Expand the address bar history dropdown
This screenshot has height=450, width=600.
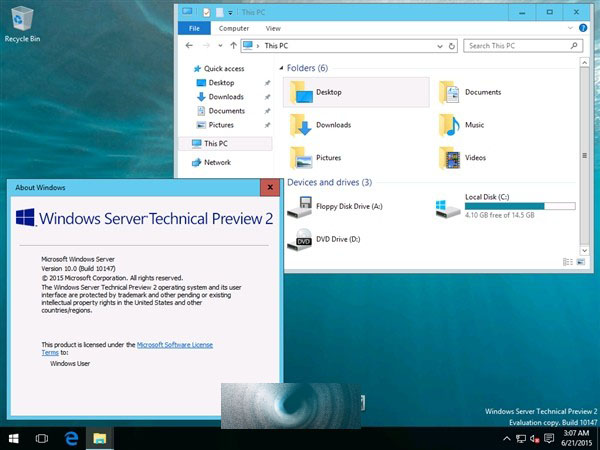442,46
